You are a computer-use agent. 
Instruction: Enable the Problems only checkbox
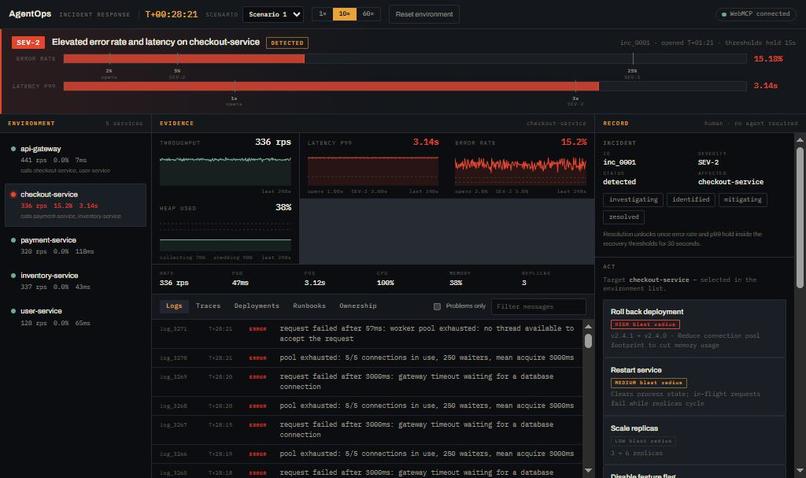[x=437, y=306]
